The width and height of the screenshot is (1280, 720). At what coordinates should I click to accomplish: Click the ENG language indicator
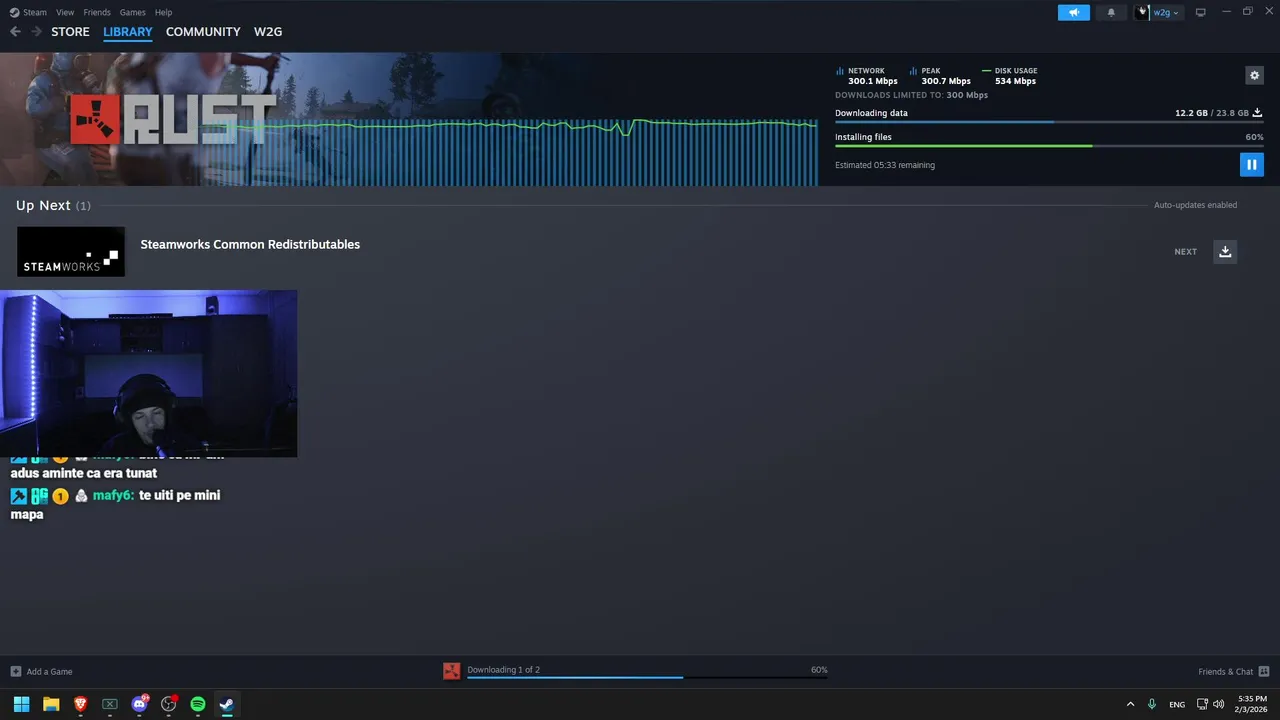point(1177,704)
